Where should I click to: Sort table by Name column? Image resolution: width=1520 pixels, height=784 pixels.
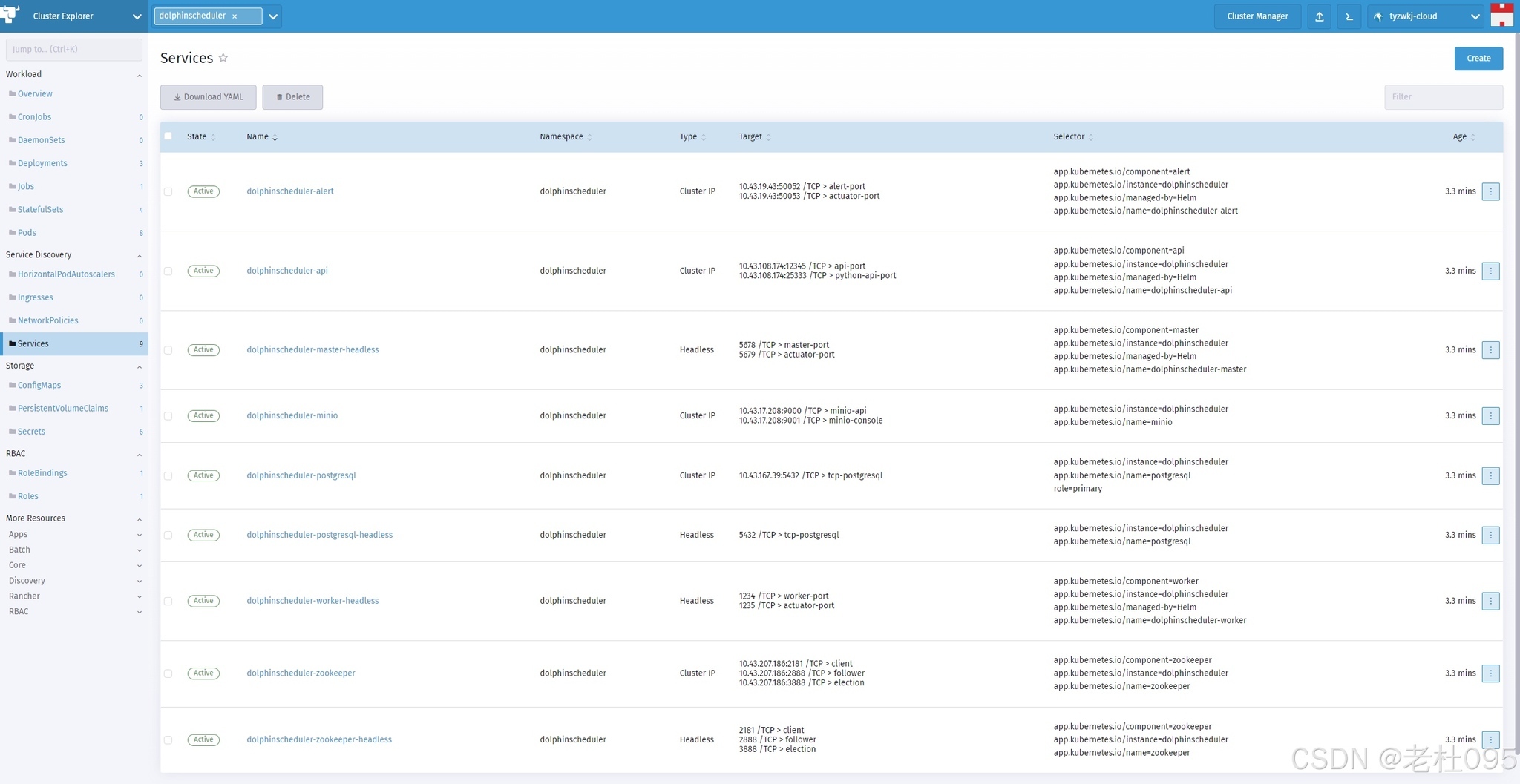(x=262, y=136)
